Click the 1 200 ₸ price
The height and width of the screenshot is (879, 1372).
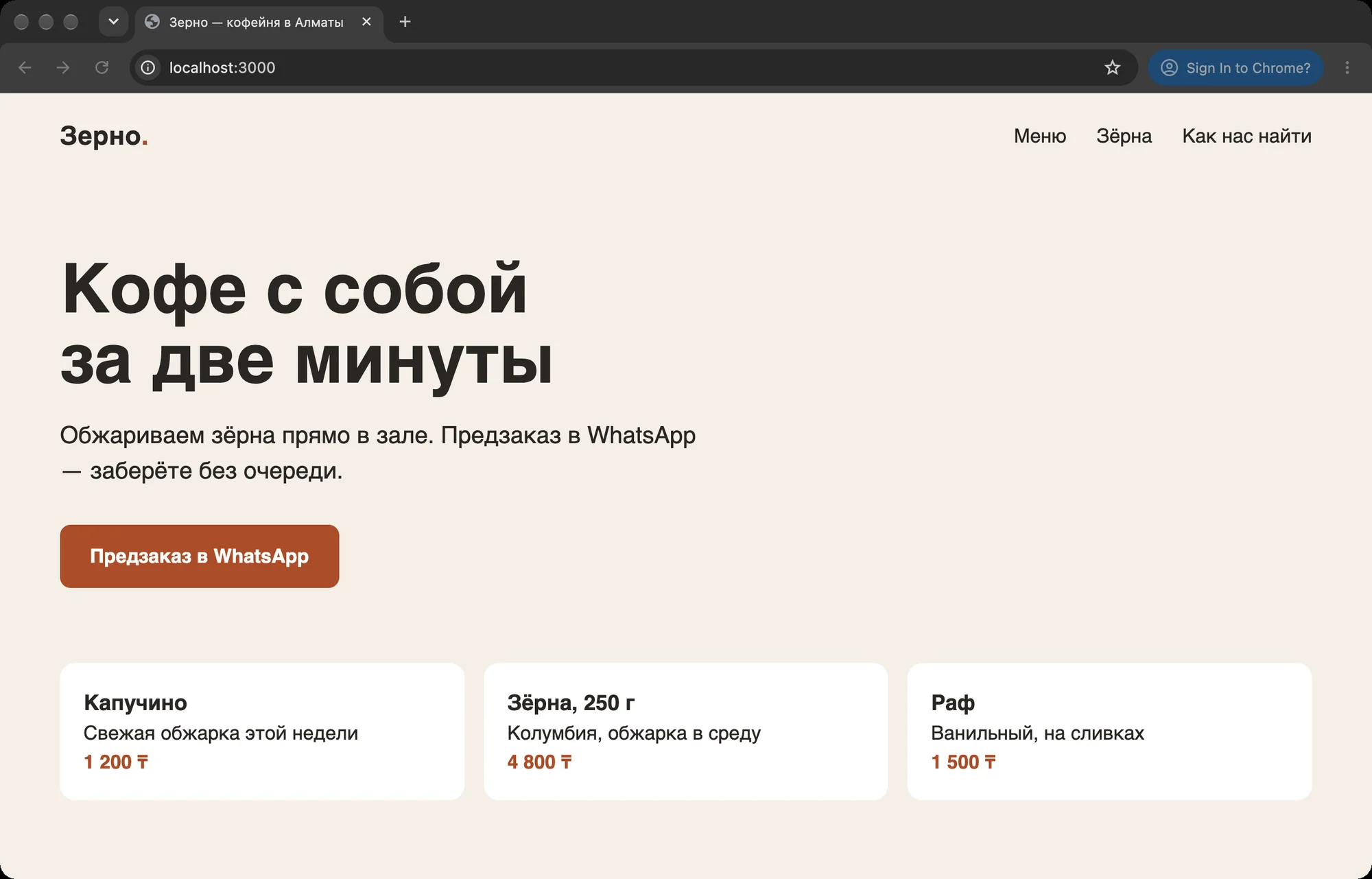116,762
